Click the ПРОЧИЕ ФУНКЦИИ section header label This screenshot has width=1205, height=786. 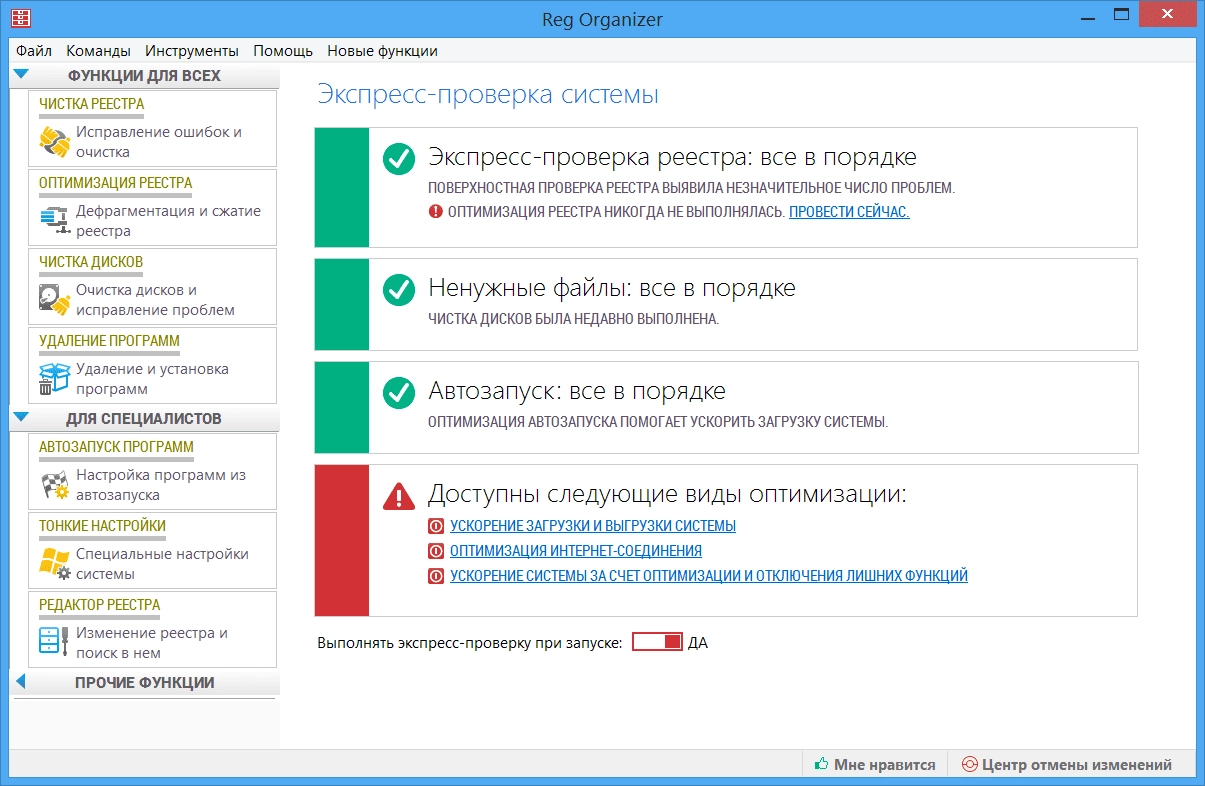pos(145,683)
